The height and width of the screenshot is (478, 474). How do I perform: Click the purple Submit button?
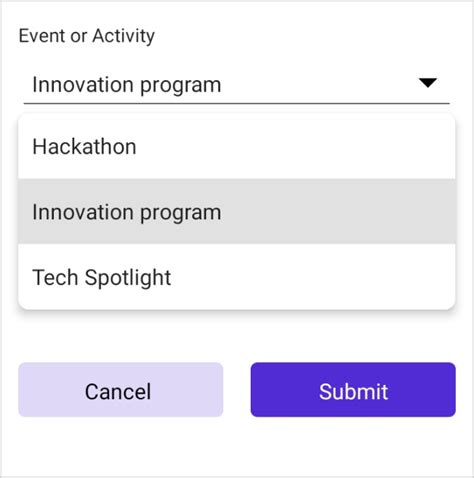(x=353, y=390)
